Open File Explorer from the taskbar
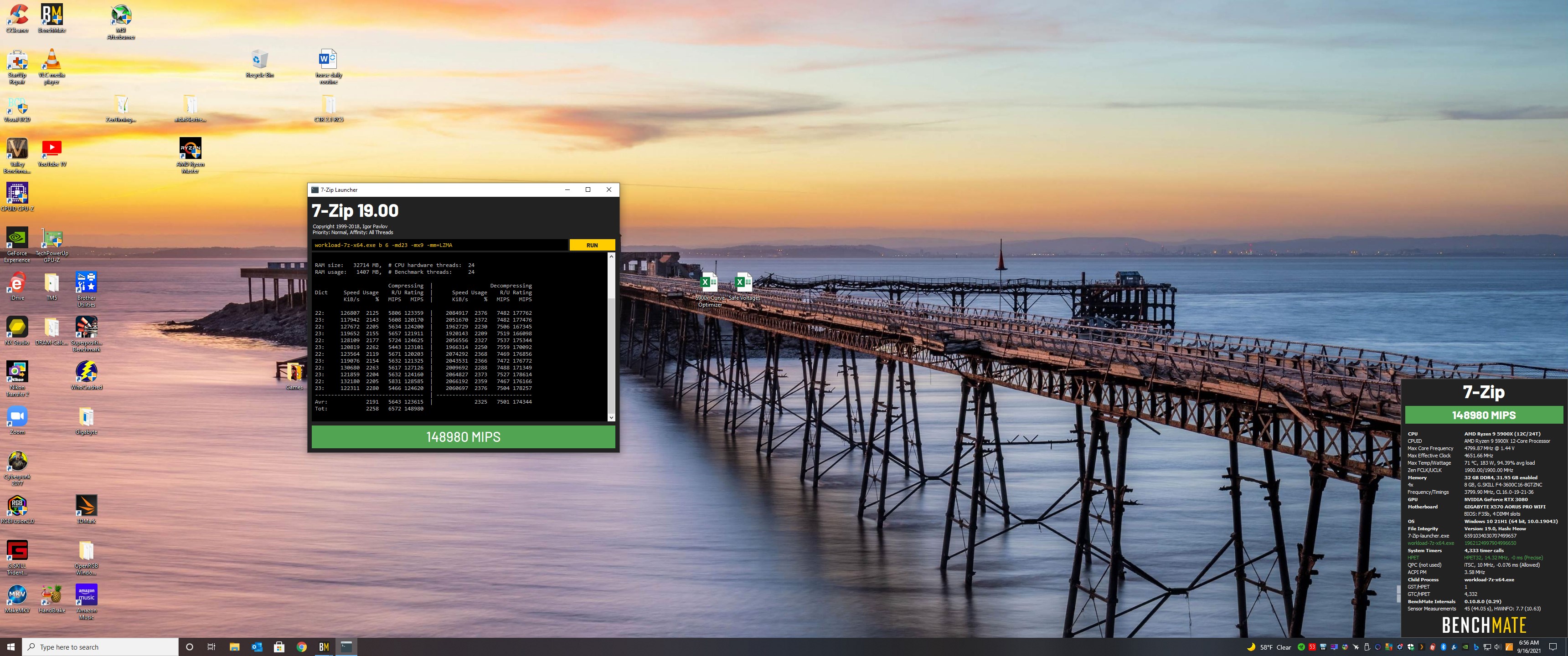Screen dimensions: 1568x656 tap(234, 647)
